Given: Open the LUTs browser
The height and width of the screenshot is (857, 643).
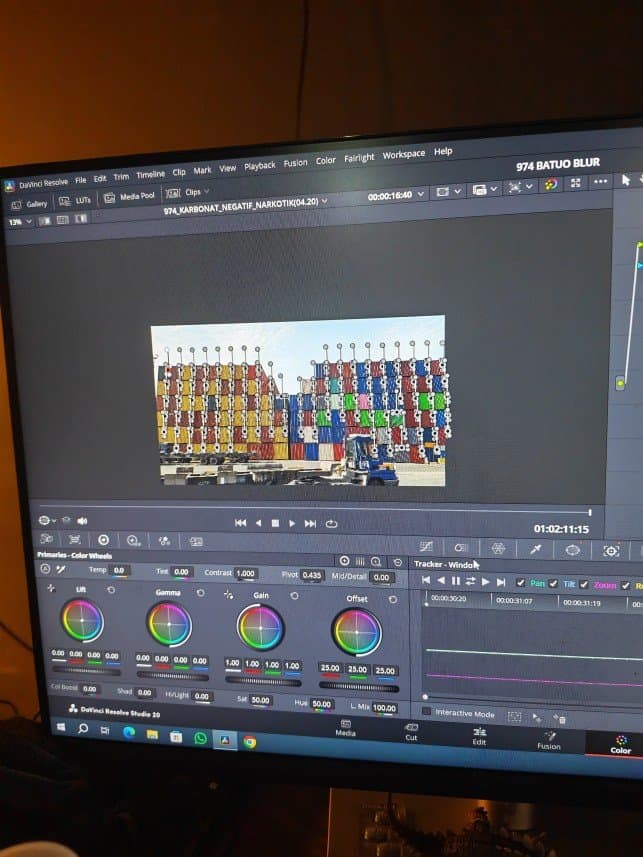Looking at the screenshot, I should (x=75, y=201).
